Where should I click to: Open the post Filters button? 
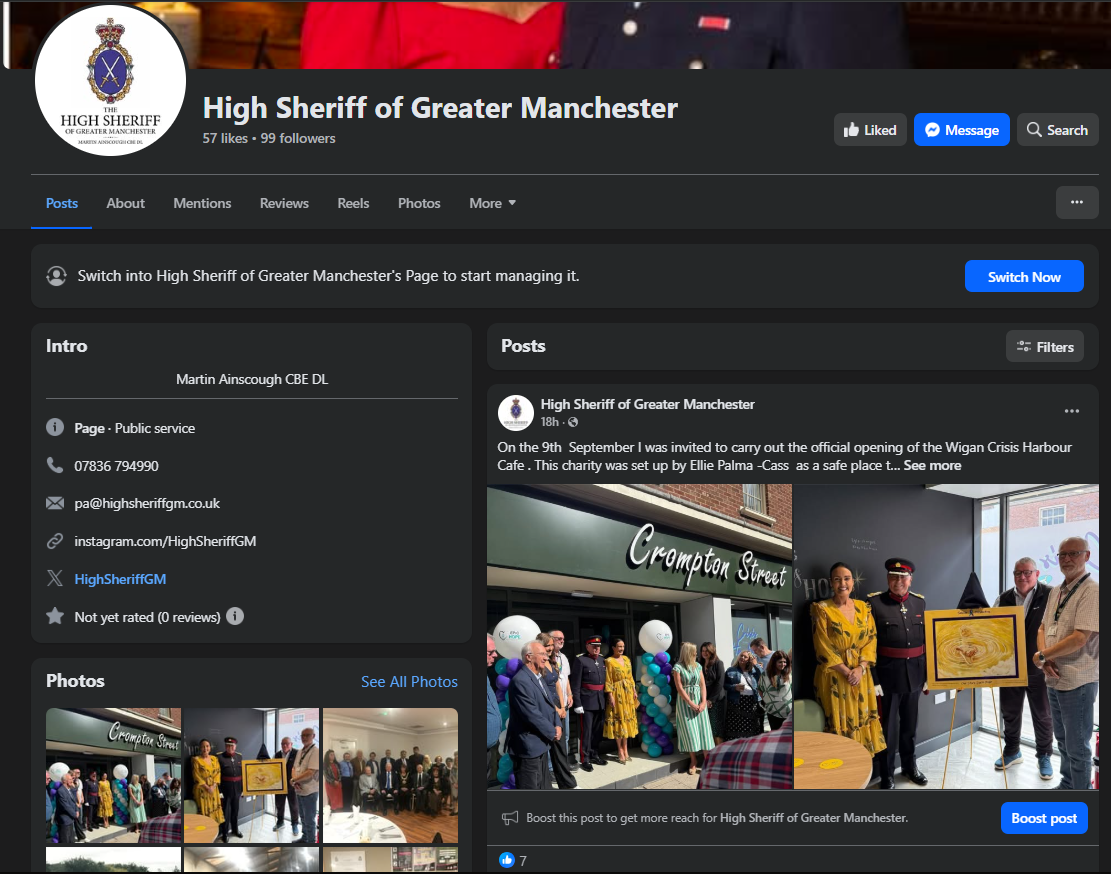[x=1044, y=346]
